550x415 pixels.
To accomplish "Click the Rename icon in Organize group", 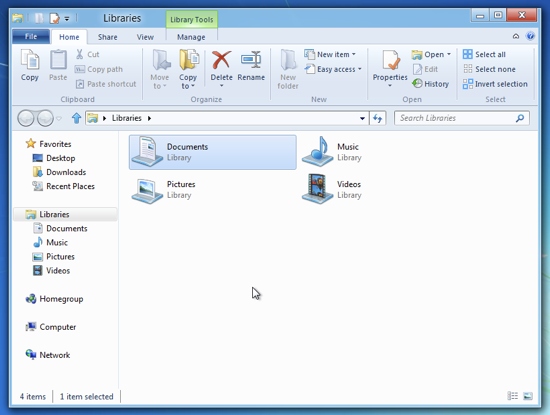I will (x=251, y=60).
